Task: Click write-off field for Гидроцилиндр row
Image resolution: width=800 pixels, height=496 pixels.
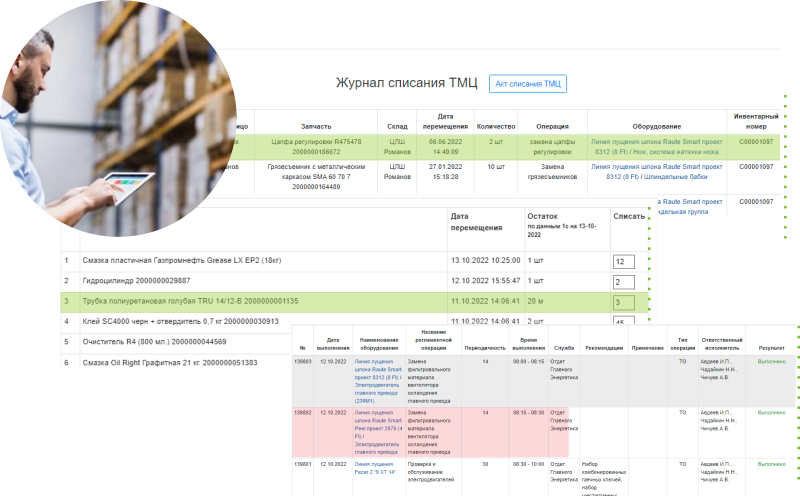Action: pyautogui.click(x=623, y=282)
